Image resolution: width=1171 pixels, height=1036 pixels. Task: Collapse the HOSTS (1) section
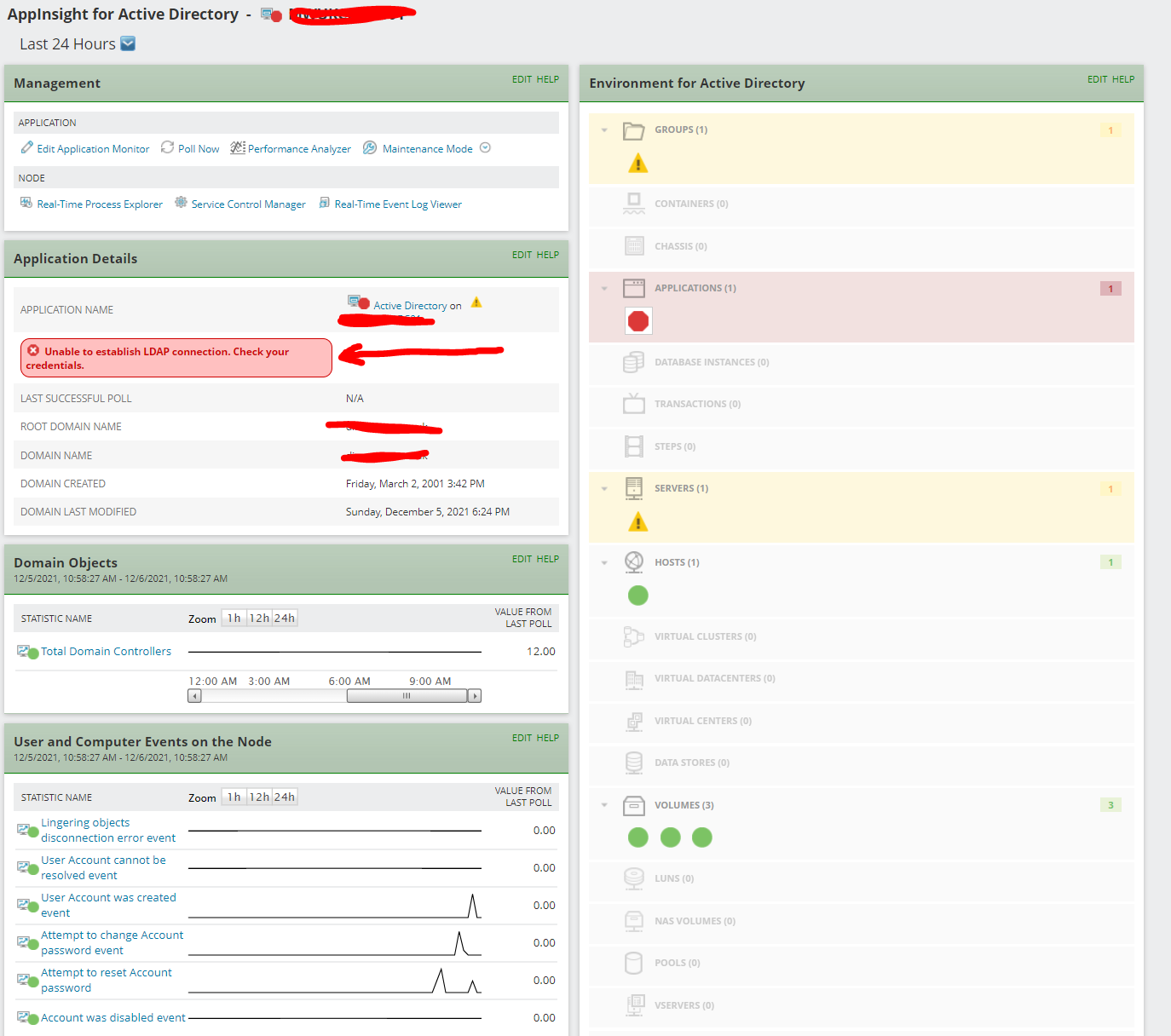[x=604, y=563]
